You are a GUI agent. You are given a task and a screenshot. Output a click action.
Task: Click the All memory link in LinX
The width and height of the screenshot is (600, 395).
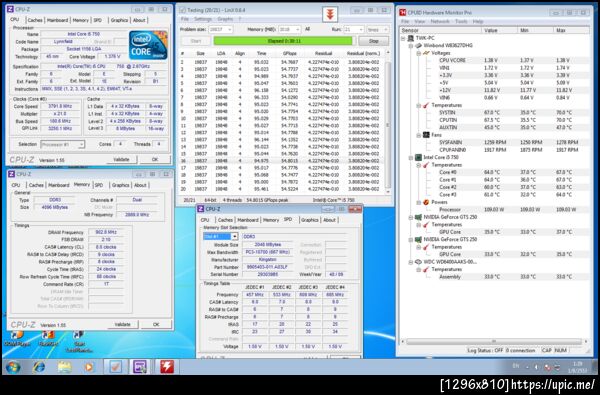pos(307,29)
